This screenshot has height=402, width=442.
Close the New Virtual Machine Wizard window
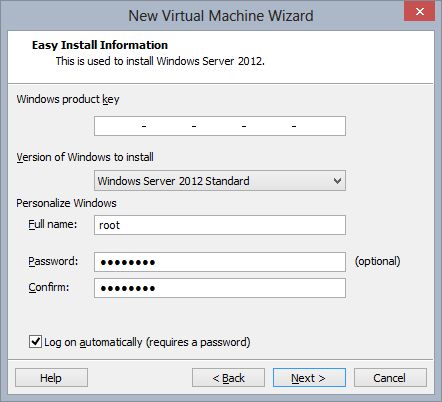(x=419, y=11)
